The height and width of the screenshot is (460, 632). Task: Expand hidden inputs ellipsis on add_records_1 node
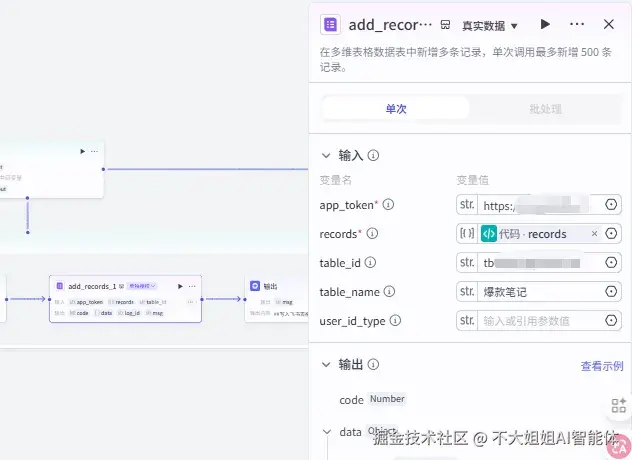click(x=190, y=302)
